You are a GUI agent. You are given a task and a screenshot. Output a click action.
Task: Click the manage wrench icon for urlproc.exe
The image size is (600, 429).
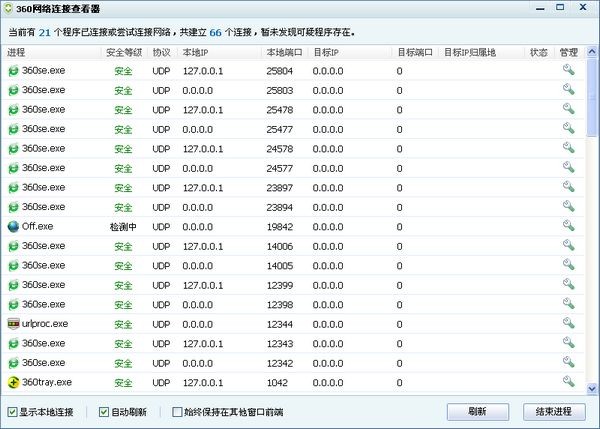[x=568, y=324]
